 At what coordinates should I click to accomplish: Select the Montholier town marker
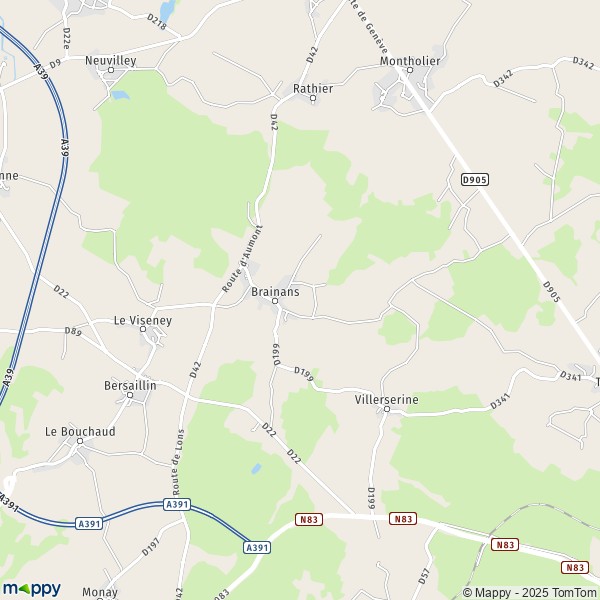410,70
